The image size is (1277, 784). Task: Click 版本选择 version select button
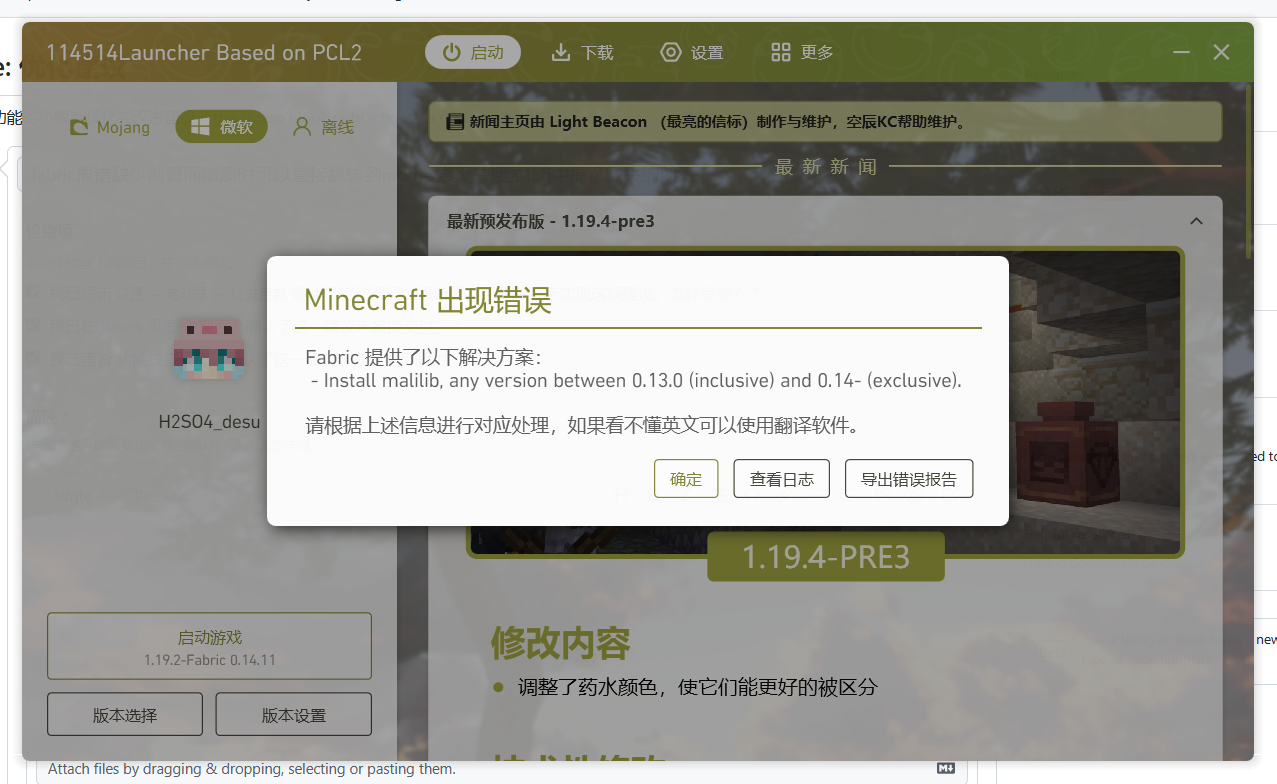125,715
